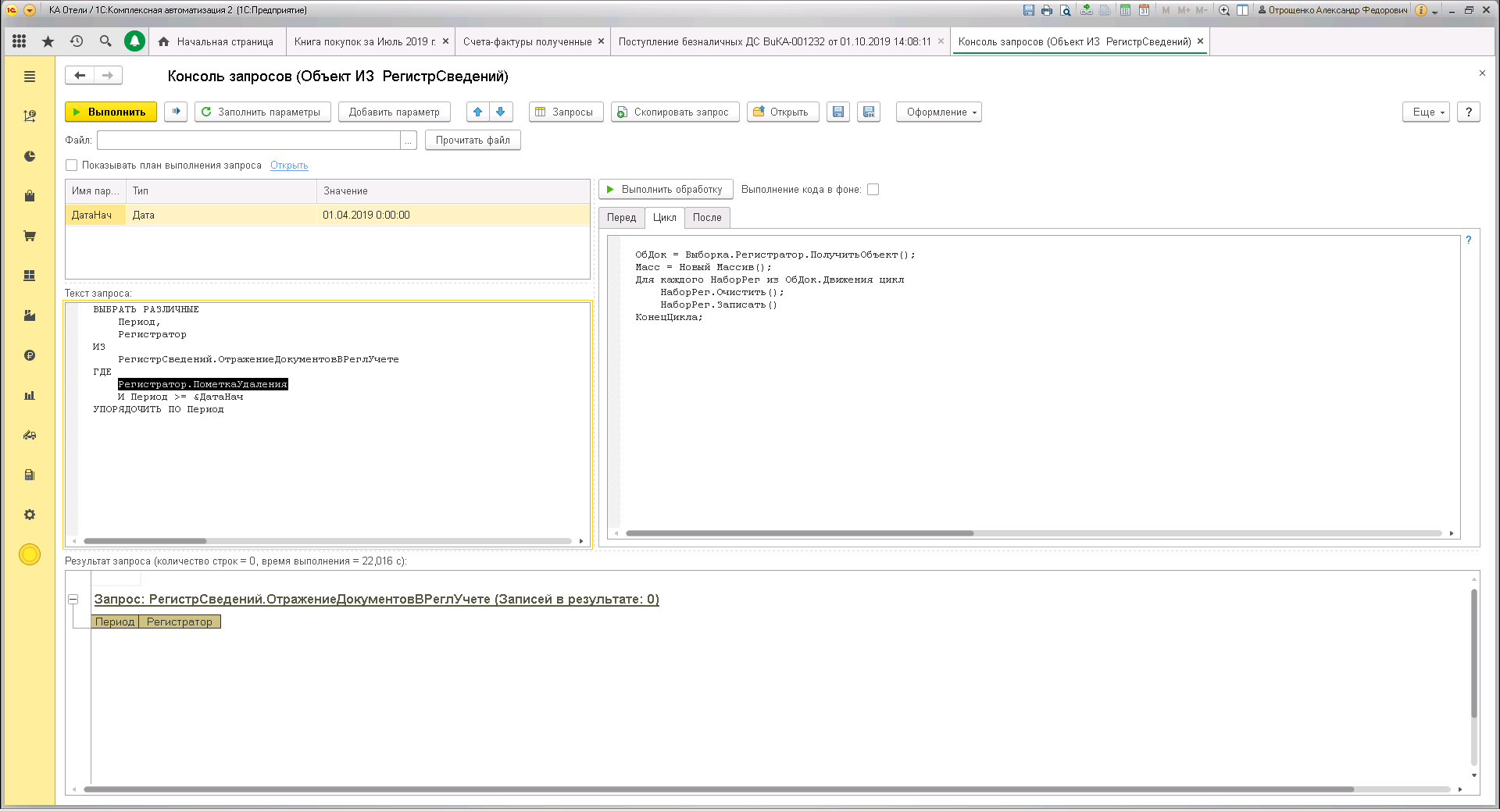Screen dimensions: 1500x812
Task: Click the code editor horizontal scrollbar
Action: [799, 533]
